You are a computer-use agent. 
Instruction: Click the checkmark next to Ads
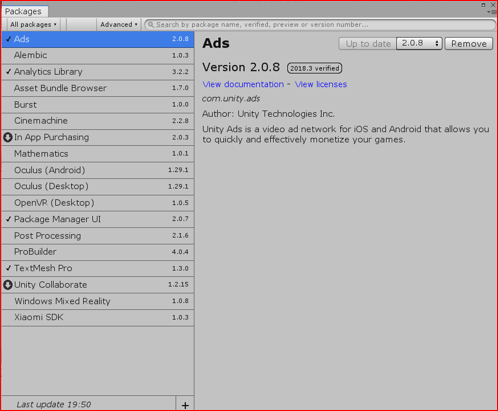click(8, 39)
